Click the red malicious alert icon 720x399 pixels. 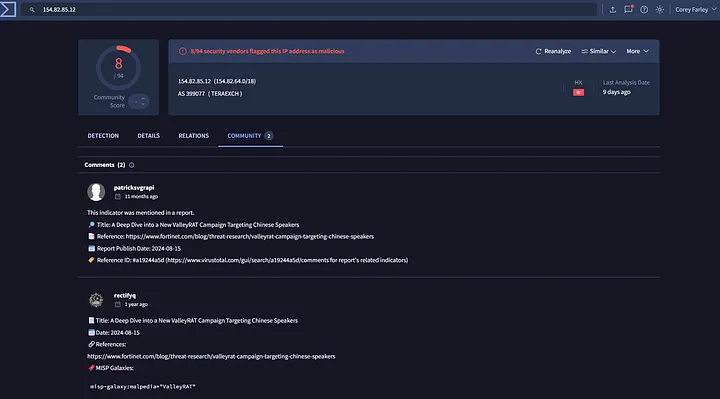coord(183,51)
